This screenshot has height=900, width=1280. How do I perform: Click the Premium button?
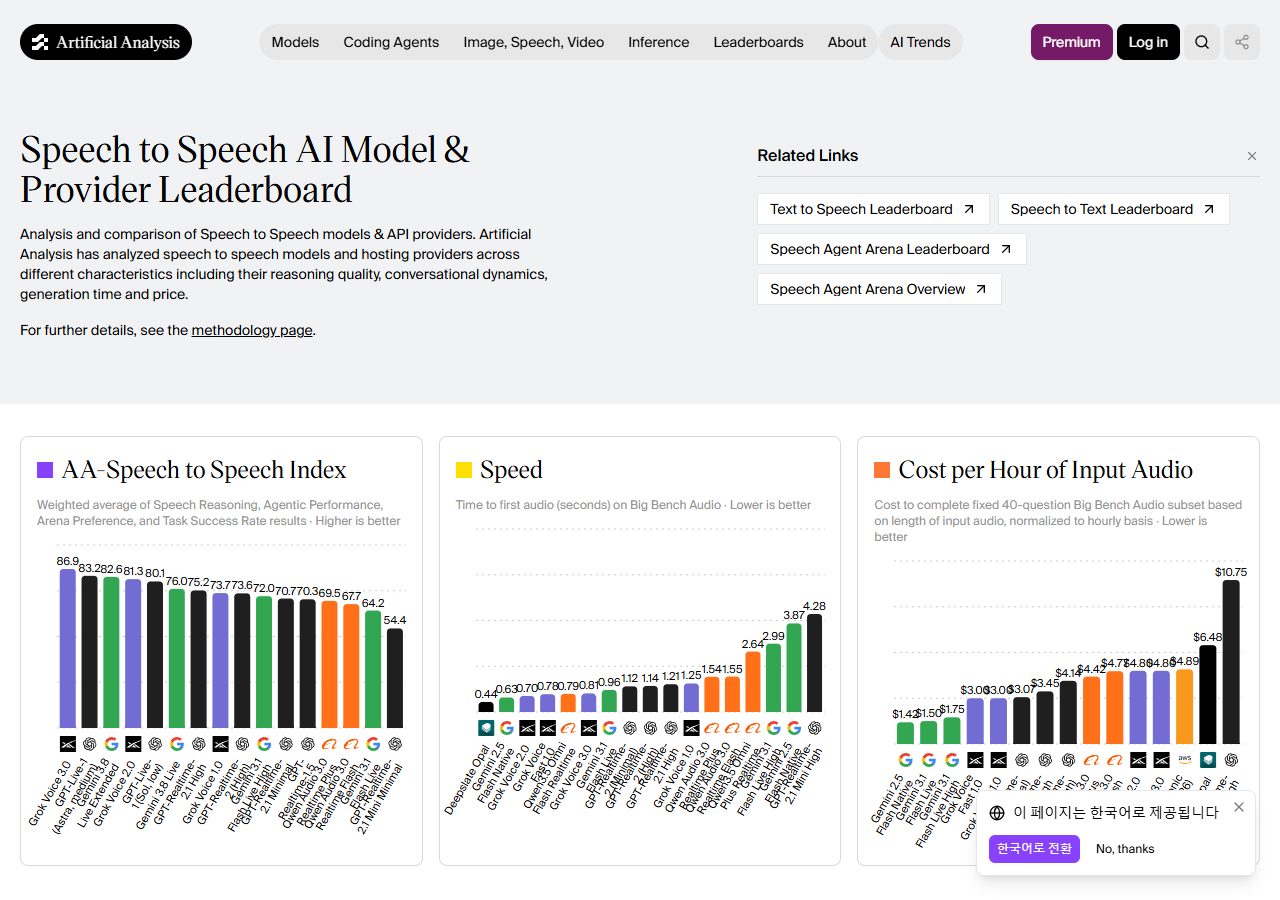tap(1071, 42)
